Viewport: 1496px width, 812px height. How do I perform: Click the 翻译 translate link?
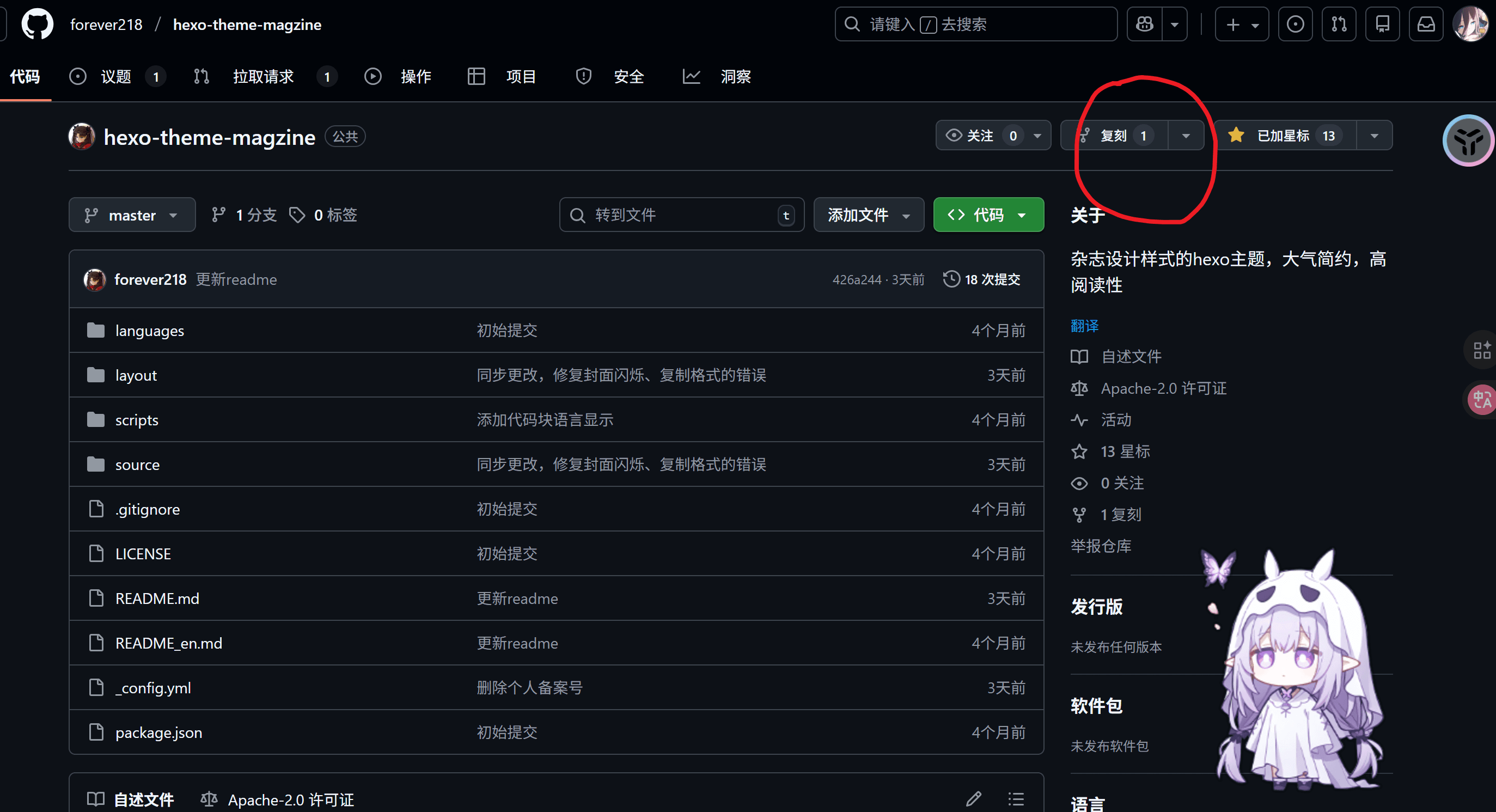1084,326
